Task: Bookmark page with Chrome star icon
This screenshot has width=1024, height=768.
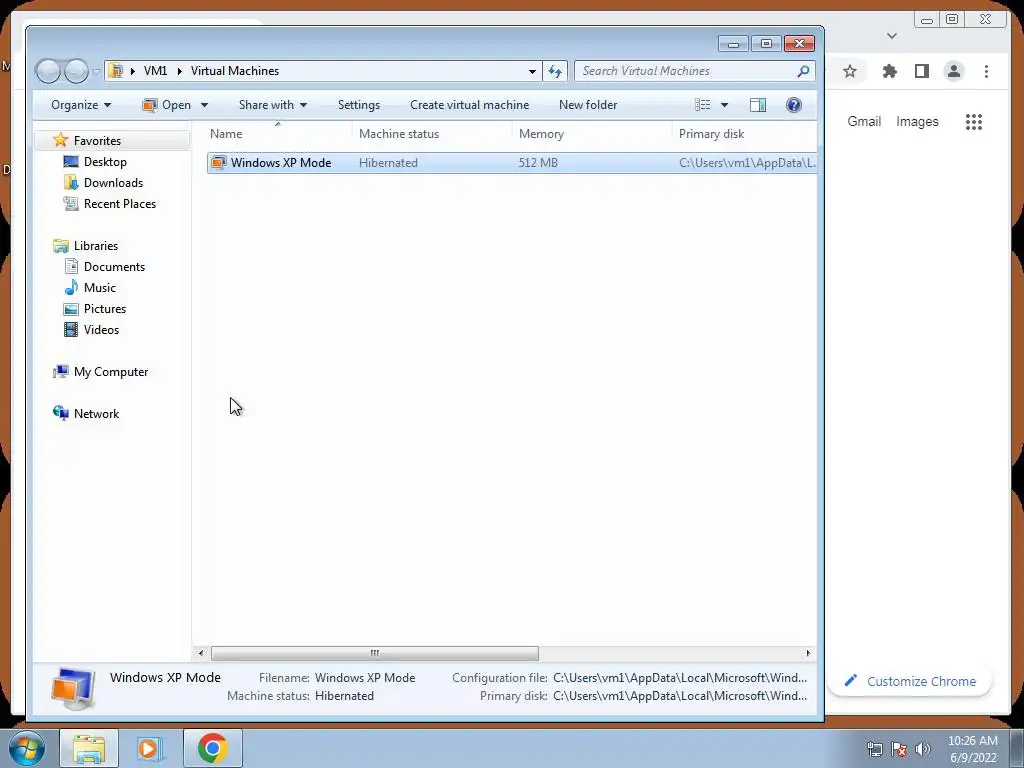Action: (850, 71)
